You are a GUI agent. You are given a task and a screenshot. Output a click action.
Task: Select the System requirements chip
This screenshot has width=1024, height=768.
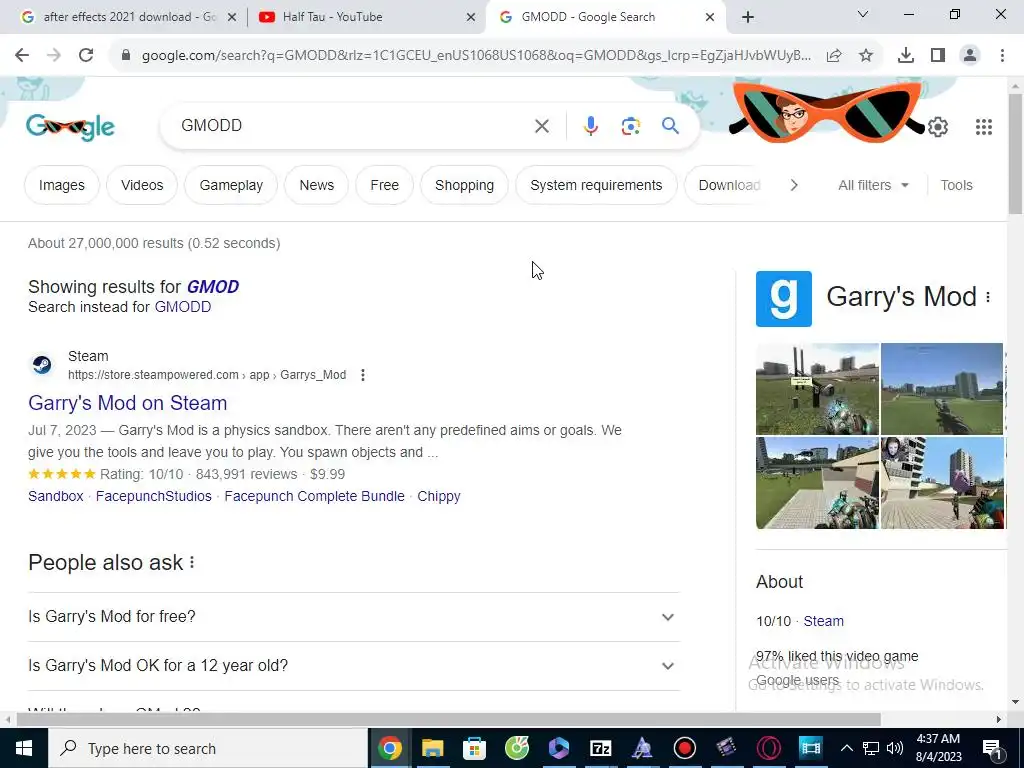coord(596,185)
